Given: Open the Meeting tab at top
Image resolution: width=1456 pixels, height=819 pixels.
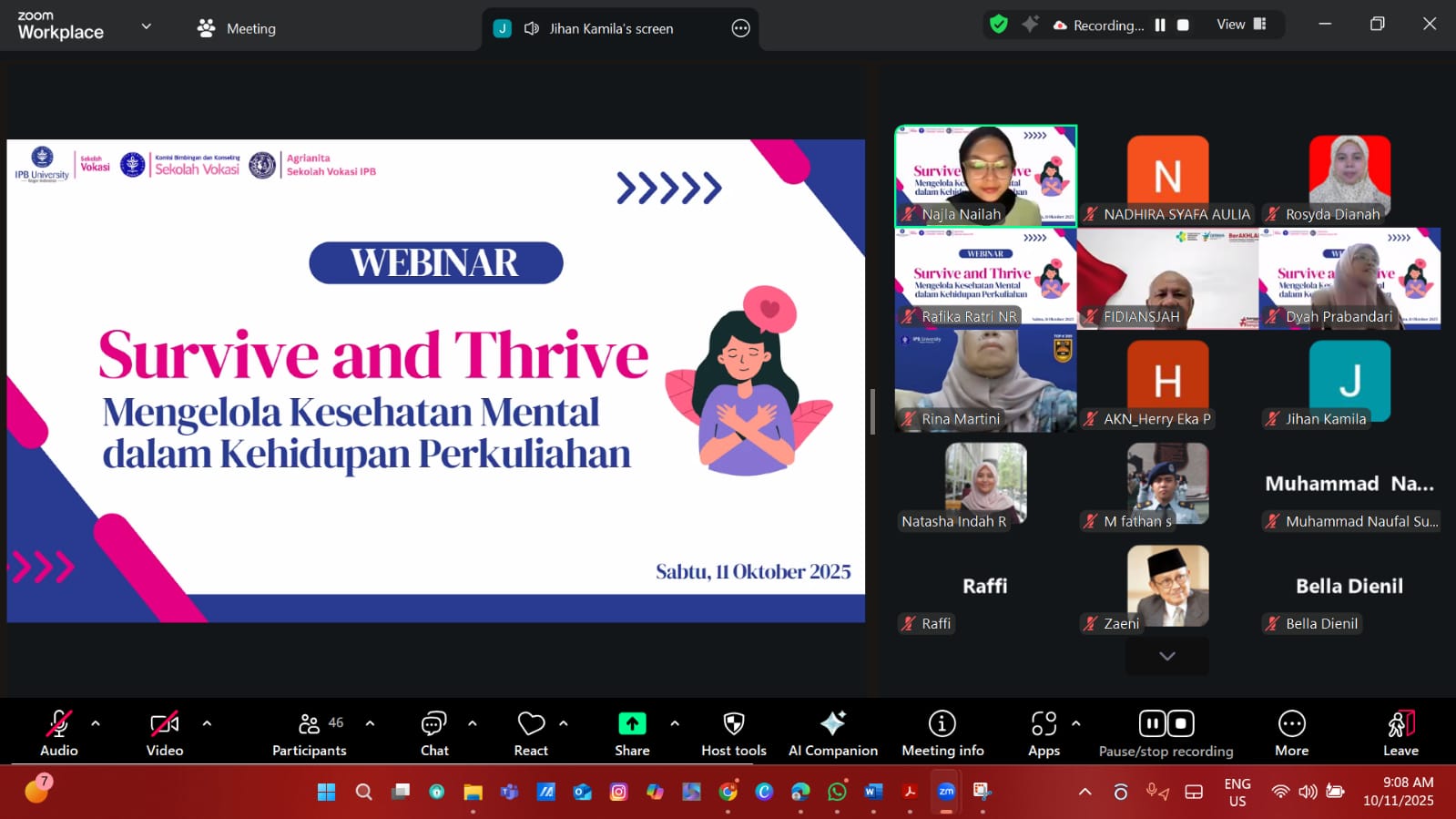Looking at the screenshot, I should click(x=237, y=28).
